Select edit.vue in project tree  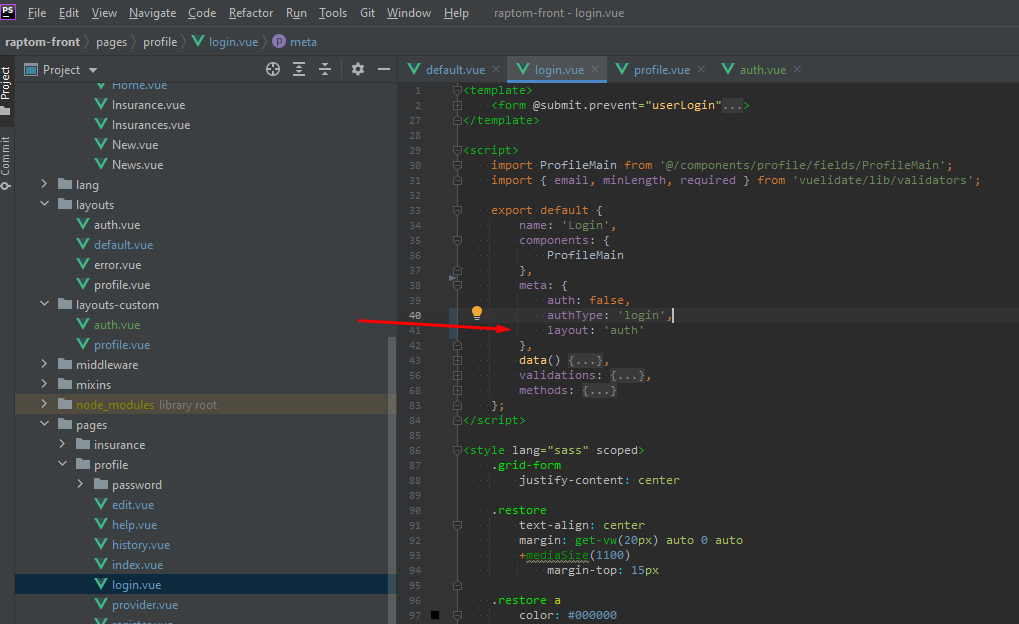coord(133,504)
